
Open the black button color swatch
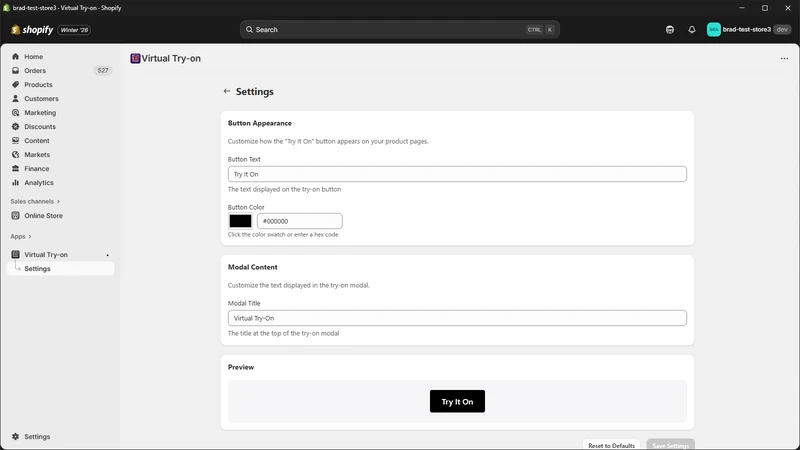[240, 221]
